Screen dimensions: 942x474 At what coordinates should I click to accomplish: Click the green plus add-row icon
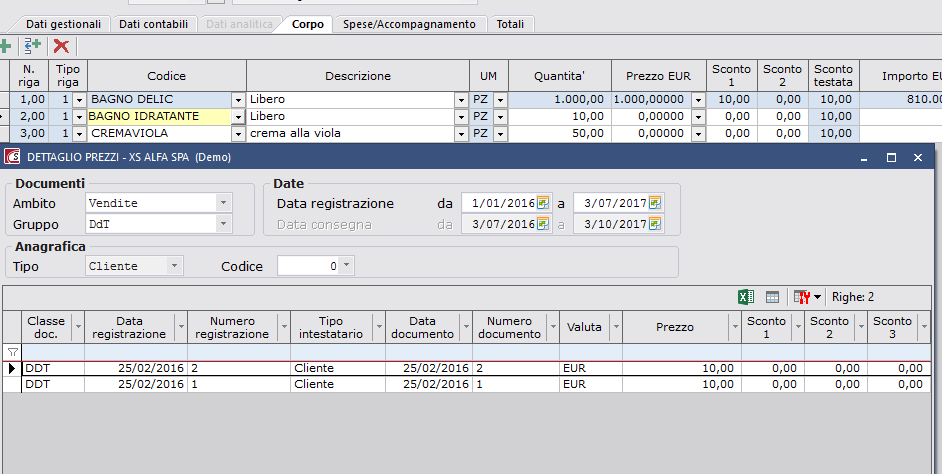pyautogui.click(x=5, y=46)
